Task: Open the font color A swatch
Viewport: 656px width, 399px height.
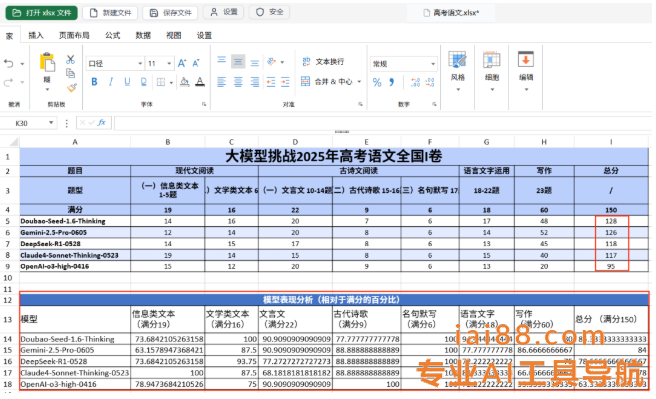Action: (200, 82)
